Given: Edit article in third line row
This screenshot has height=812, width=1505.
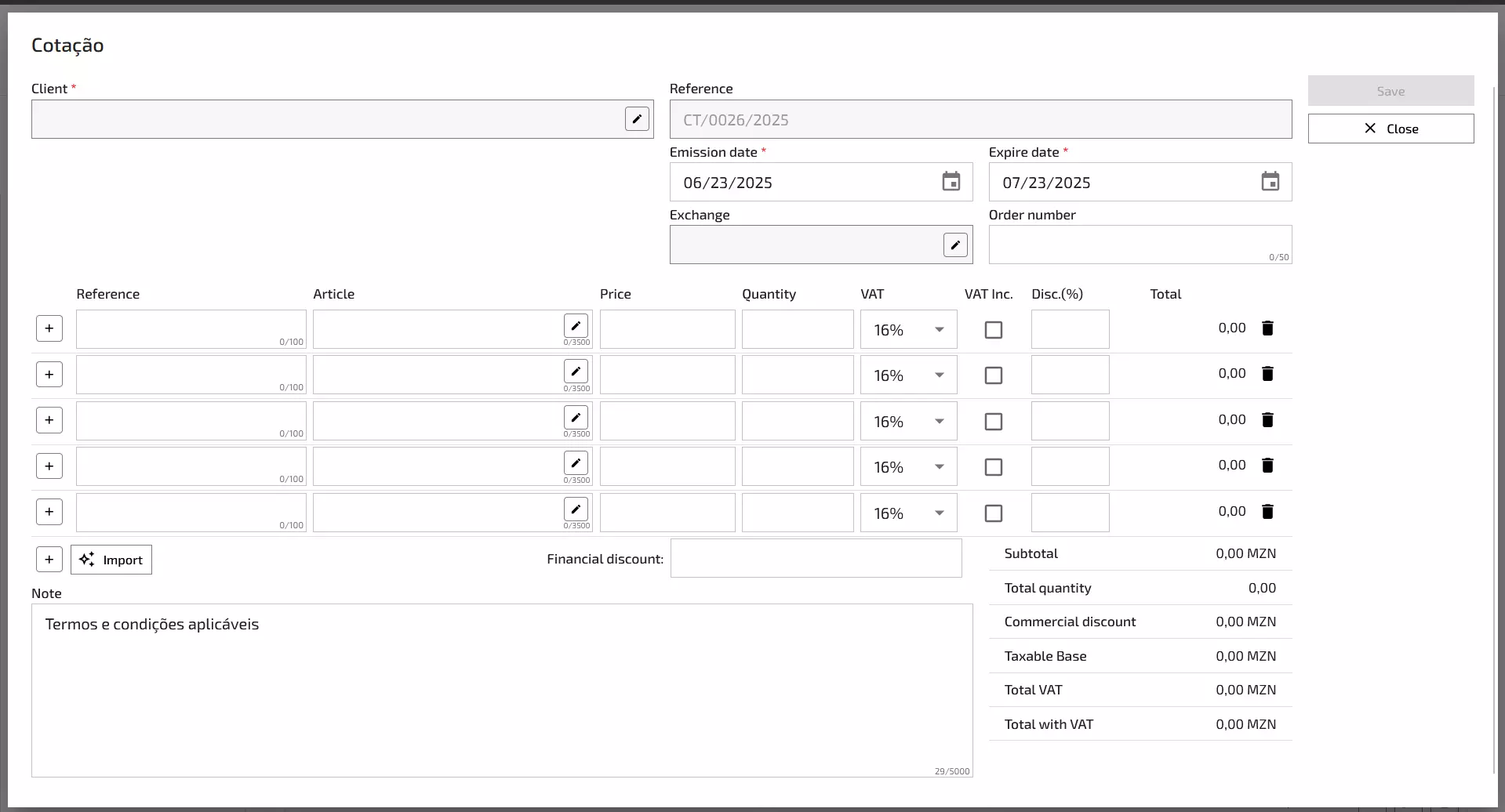Looking at the screenshot, I should 576,417.
